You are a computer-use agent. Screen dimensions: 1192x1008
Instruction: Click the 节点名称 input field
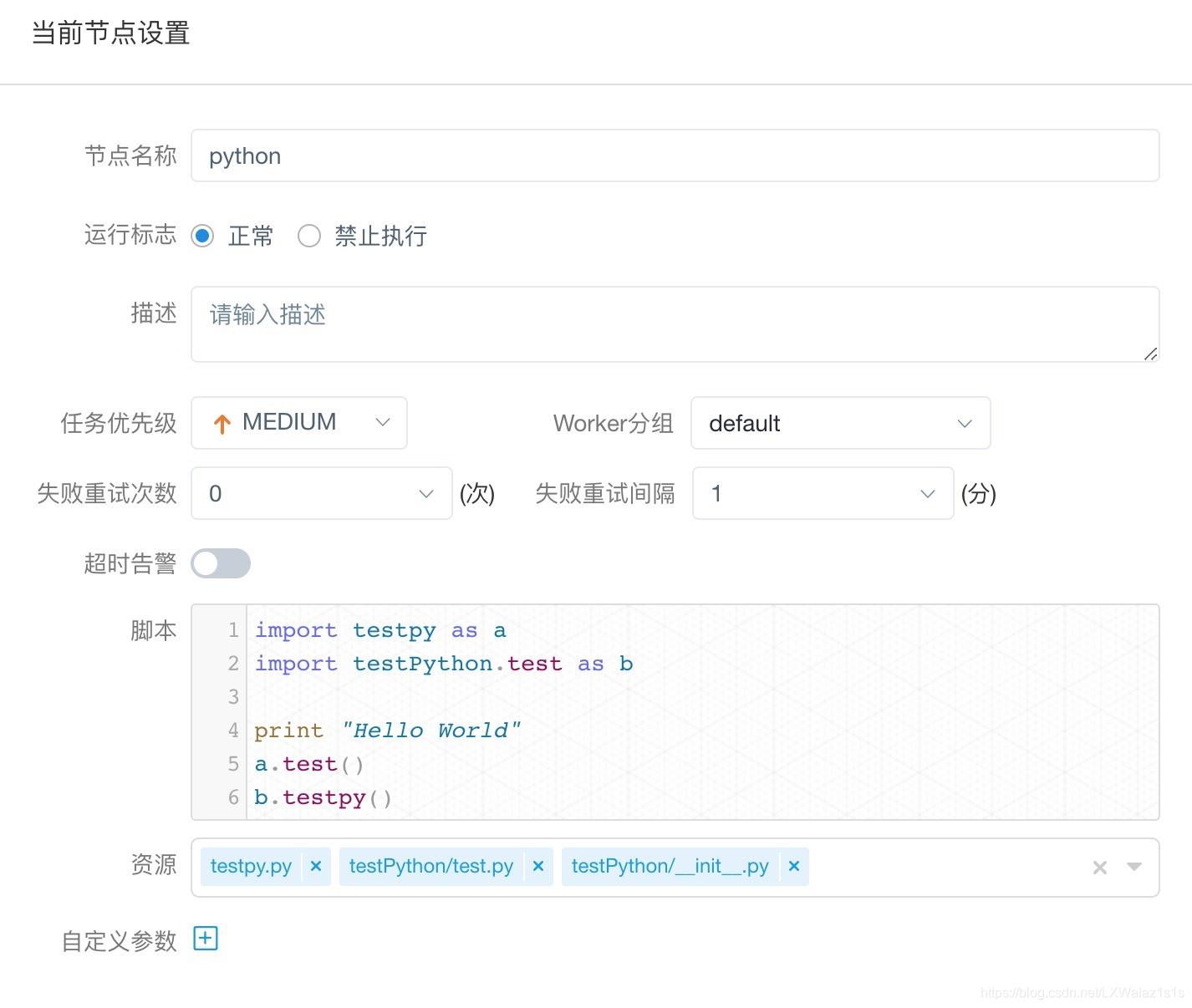click(x=675, y=155)
